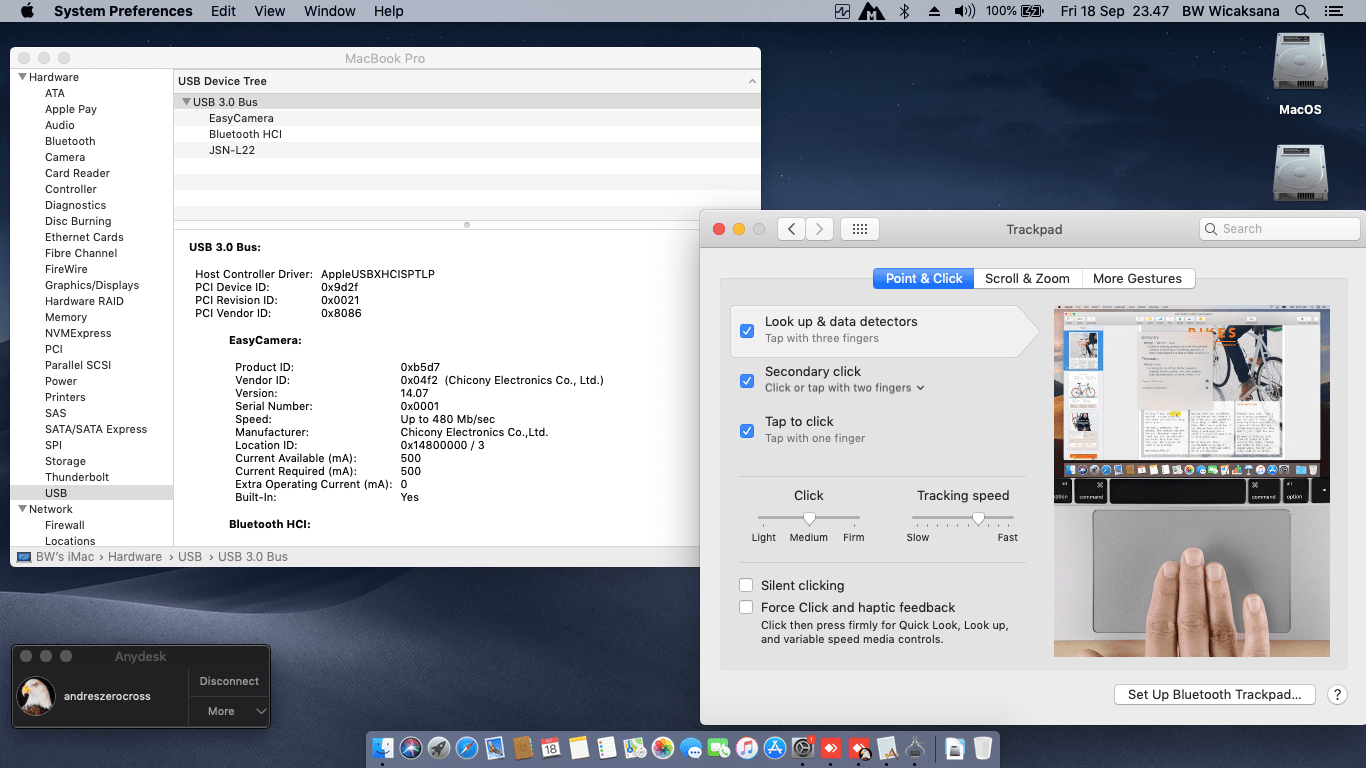Viewport: 1366px width, 768px height.
Task: Open FaceTime from the Dock
Action: click(719, 748)
